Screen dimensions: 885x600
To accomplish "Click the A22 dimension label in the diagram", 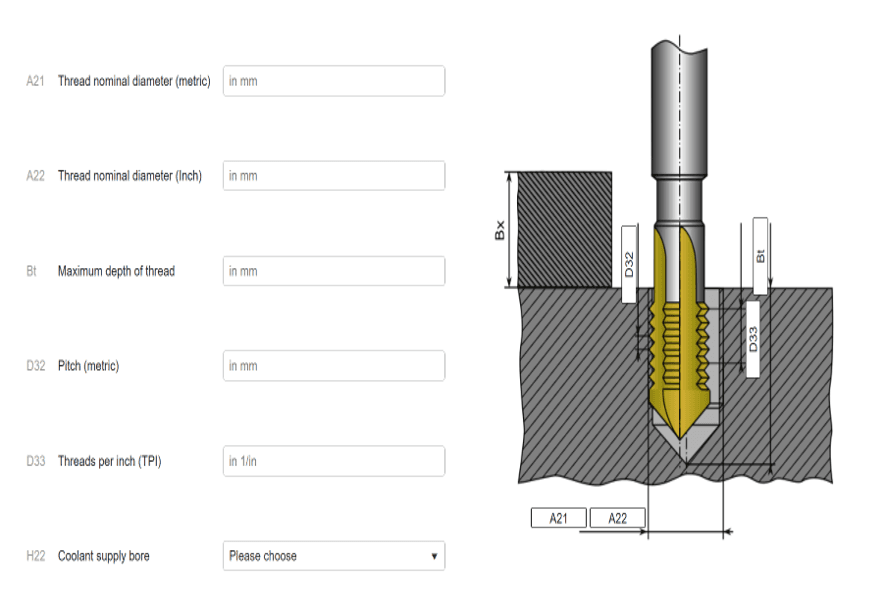I will pyautogui.click(x=617, y=517).
